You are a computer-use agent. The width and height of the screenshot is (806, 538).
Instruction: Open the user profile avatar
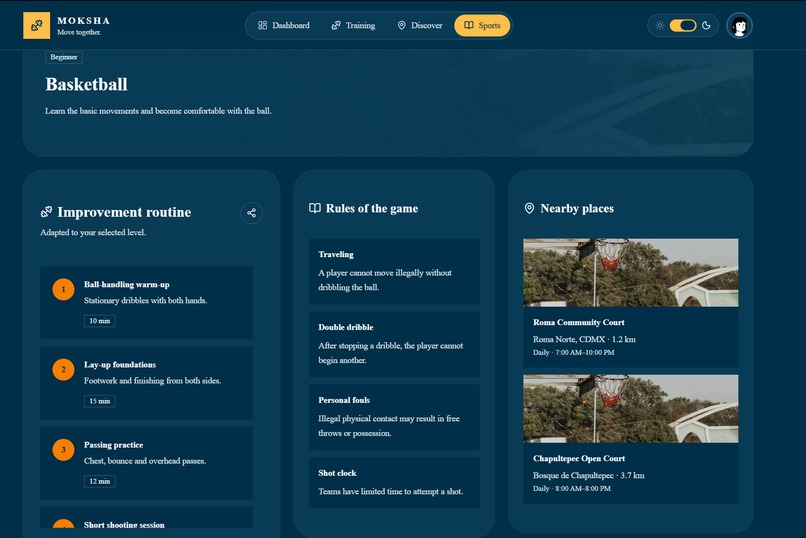739,26
